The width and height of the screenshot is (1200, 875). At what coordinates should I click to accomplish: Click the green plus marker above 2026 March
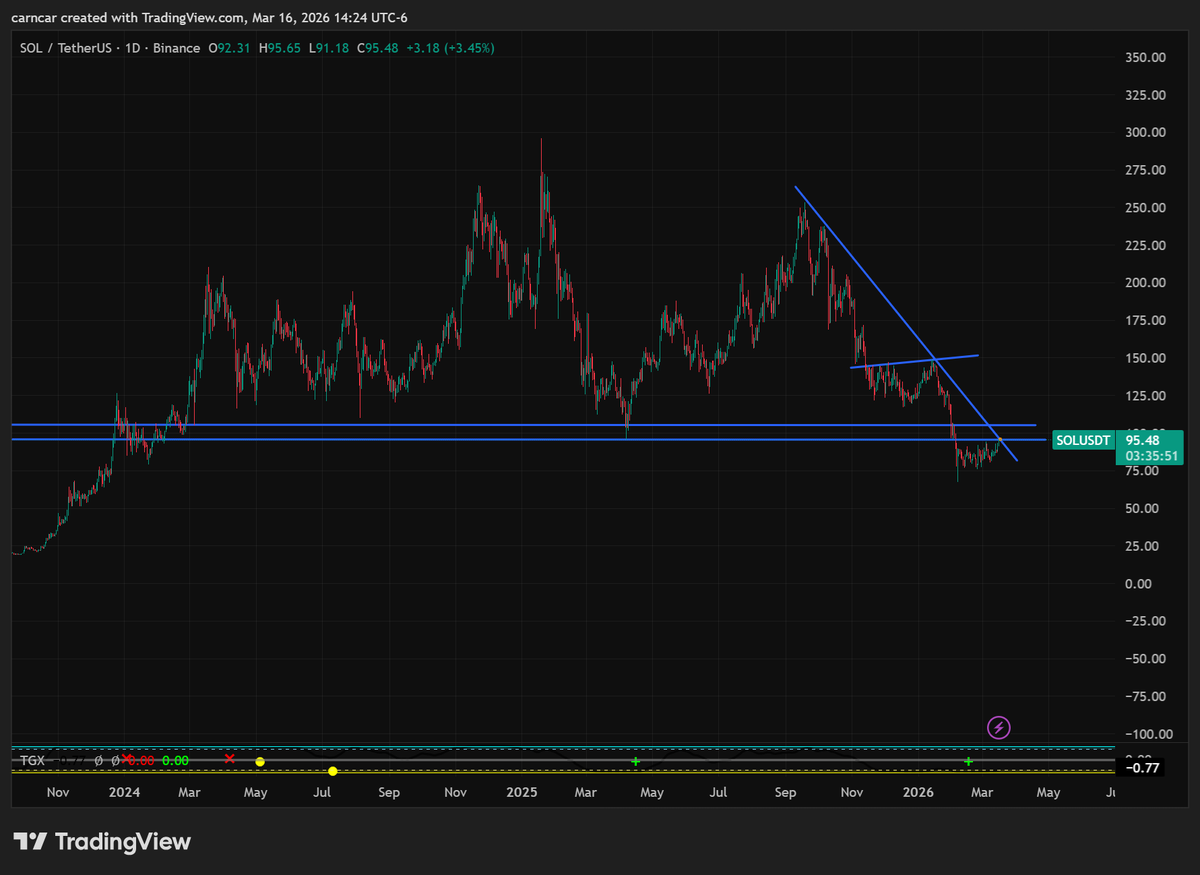(968, 762)
